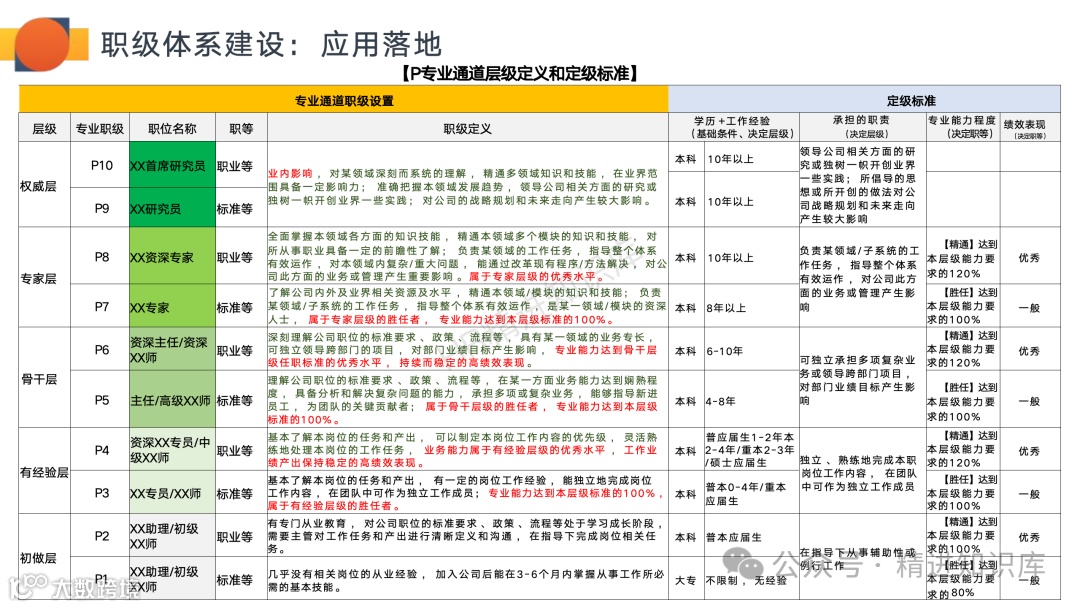1080x608 pixels.
Task: Select the 主任/高级XX师 position cell
Action: pyautogui.click(x=172, y=400)
